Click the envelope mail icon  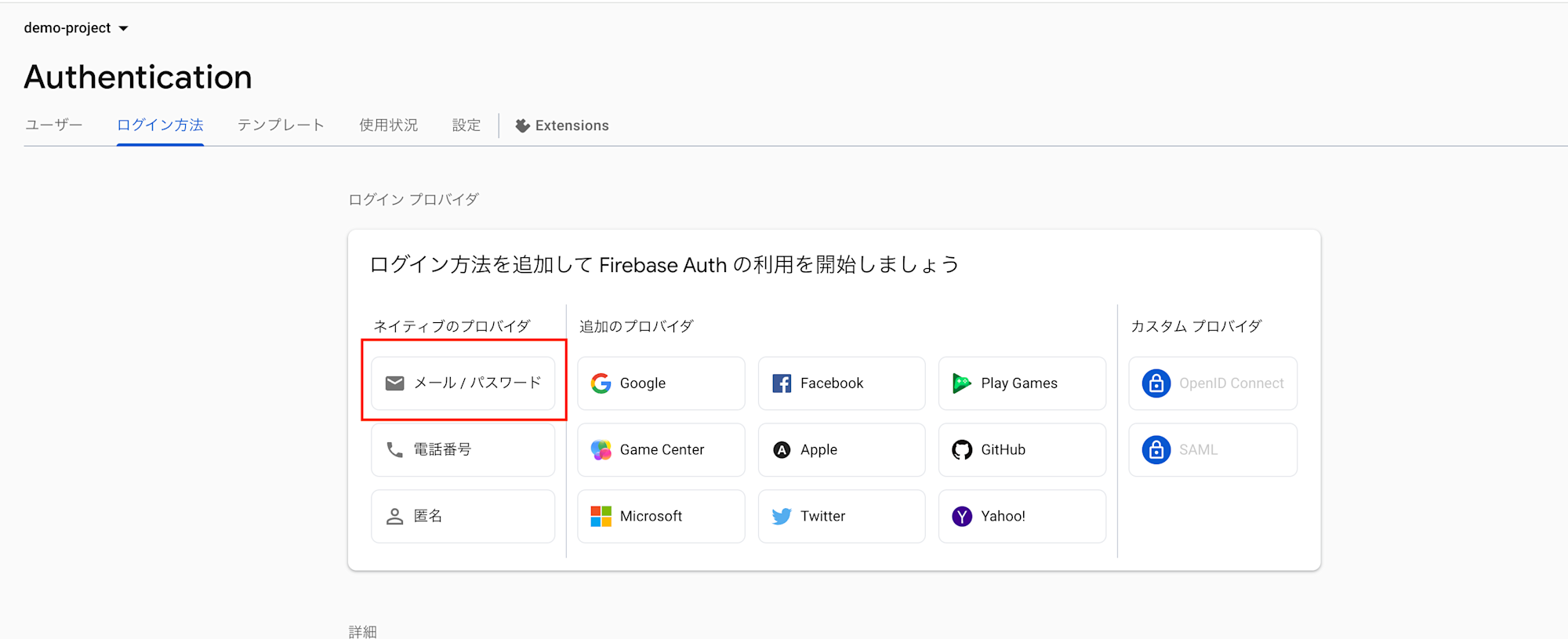[395, 383]
